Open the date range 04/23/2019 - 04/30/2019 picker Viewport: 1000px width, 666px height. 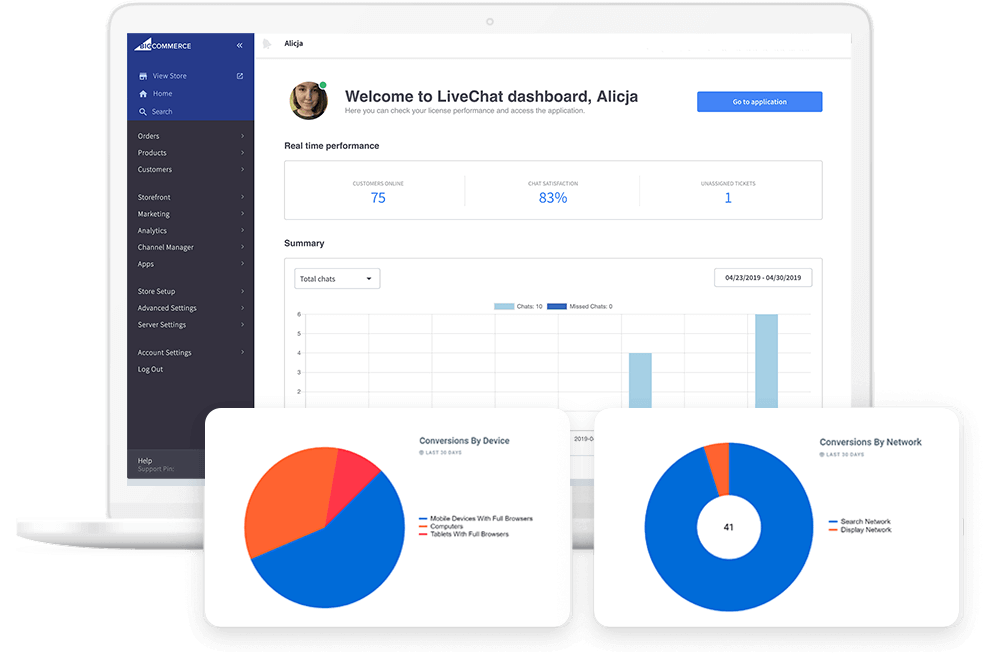(x=763, y=278)
